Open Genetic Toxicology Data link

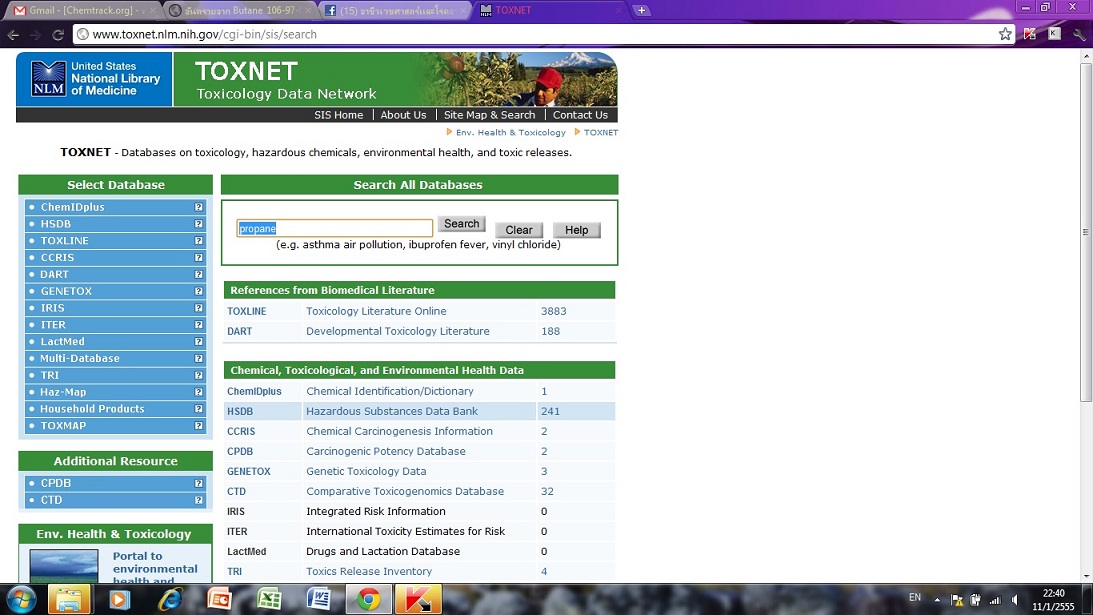pyautogui.click(x=366, y=471)
